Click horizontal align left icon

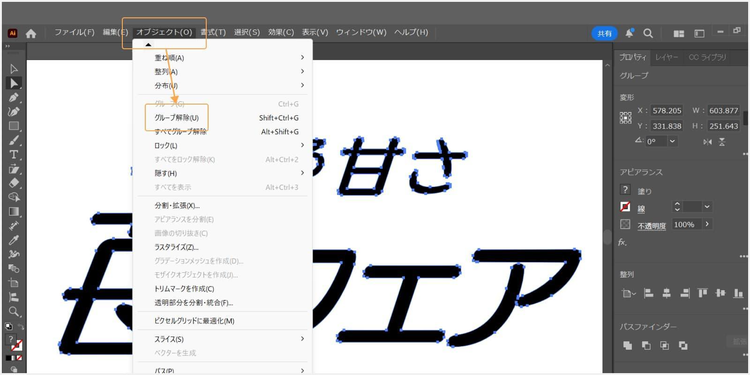pos(649,293)
